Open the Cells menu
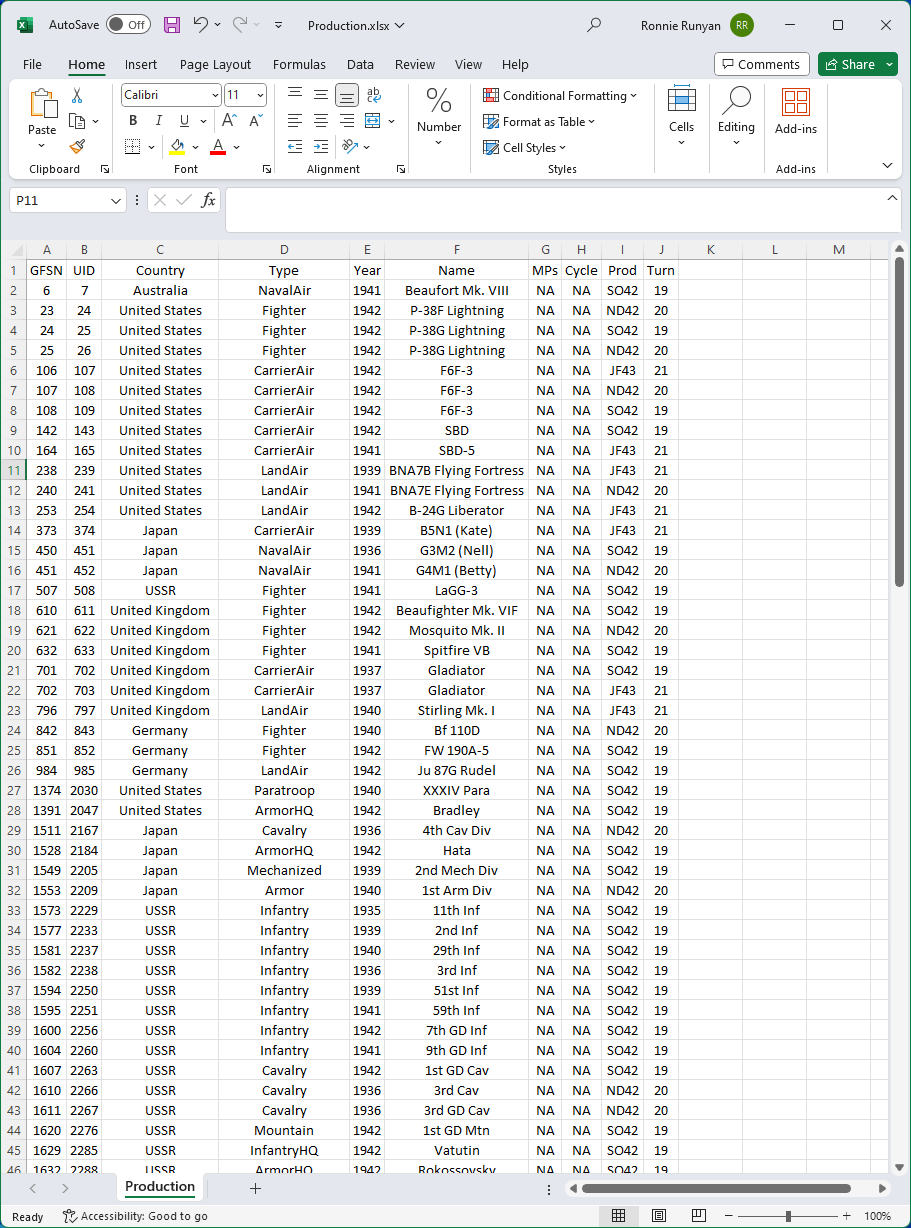911x1228 pixels. 681,116
